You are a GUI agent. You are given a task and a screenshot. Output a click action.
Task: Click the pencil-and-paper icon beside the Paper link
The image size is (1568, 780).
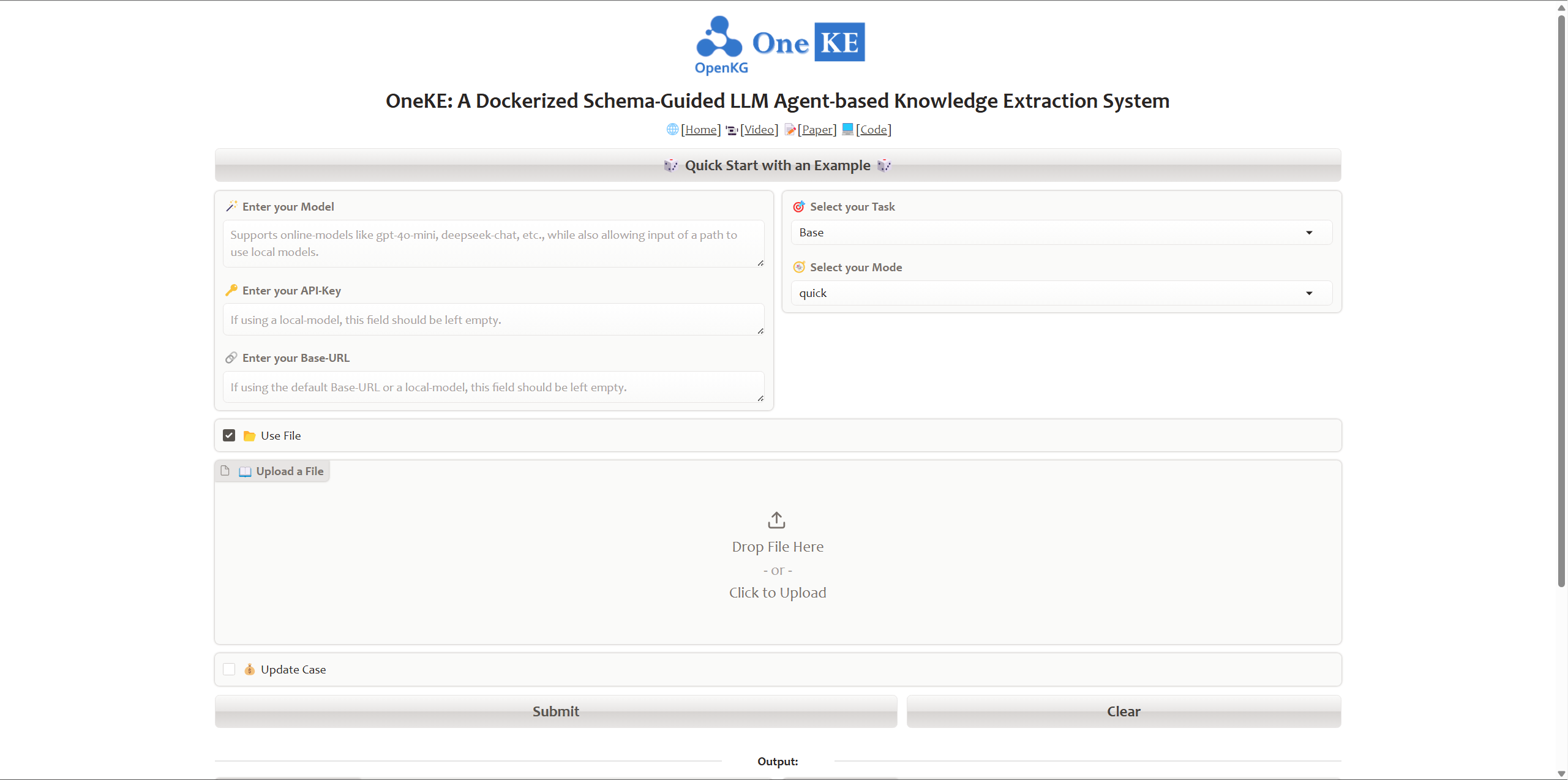click(x=790, y=129)
